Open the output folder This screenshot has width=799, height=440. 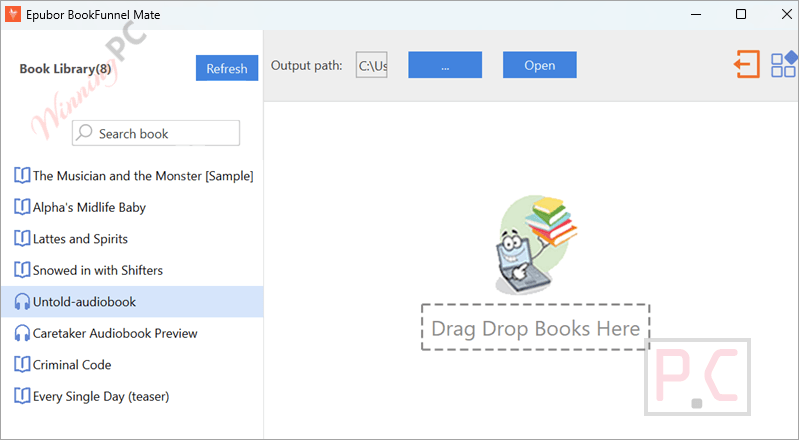click(x=540, y=65)
